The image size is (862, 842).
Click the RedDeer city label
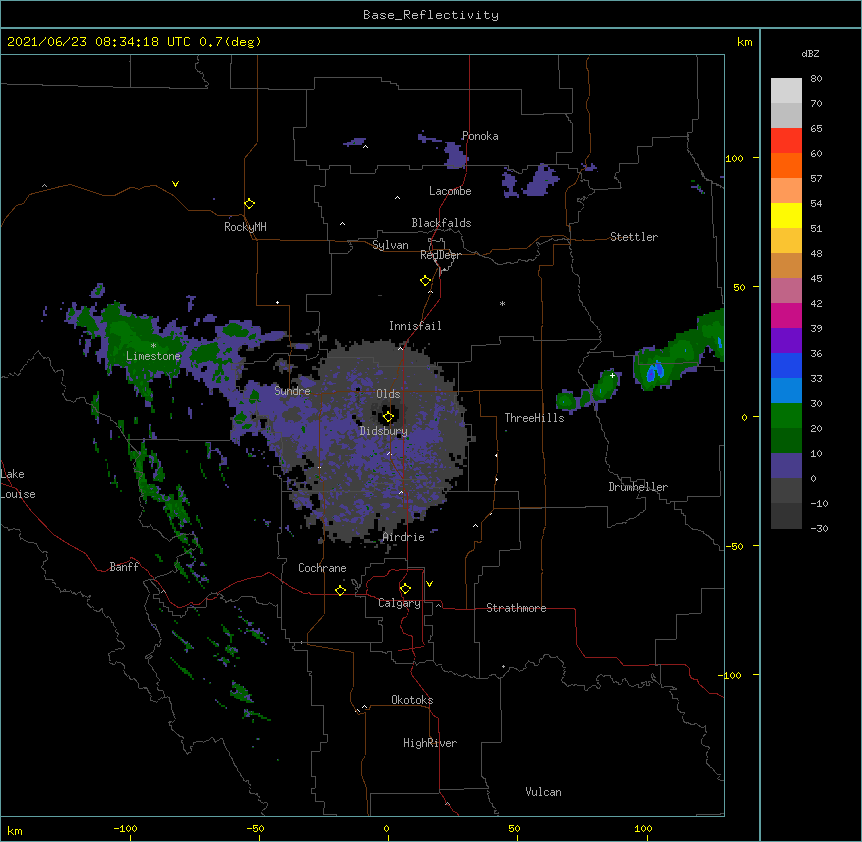coord(440,255)
